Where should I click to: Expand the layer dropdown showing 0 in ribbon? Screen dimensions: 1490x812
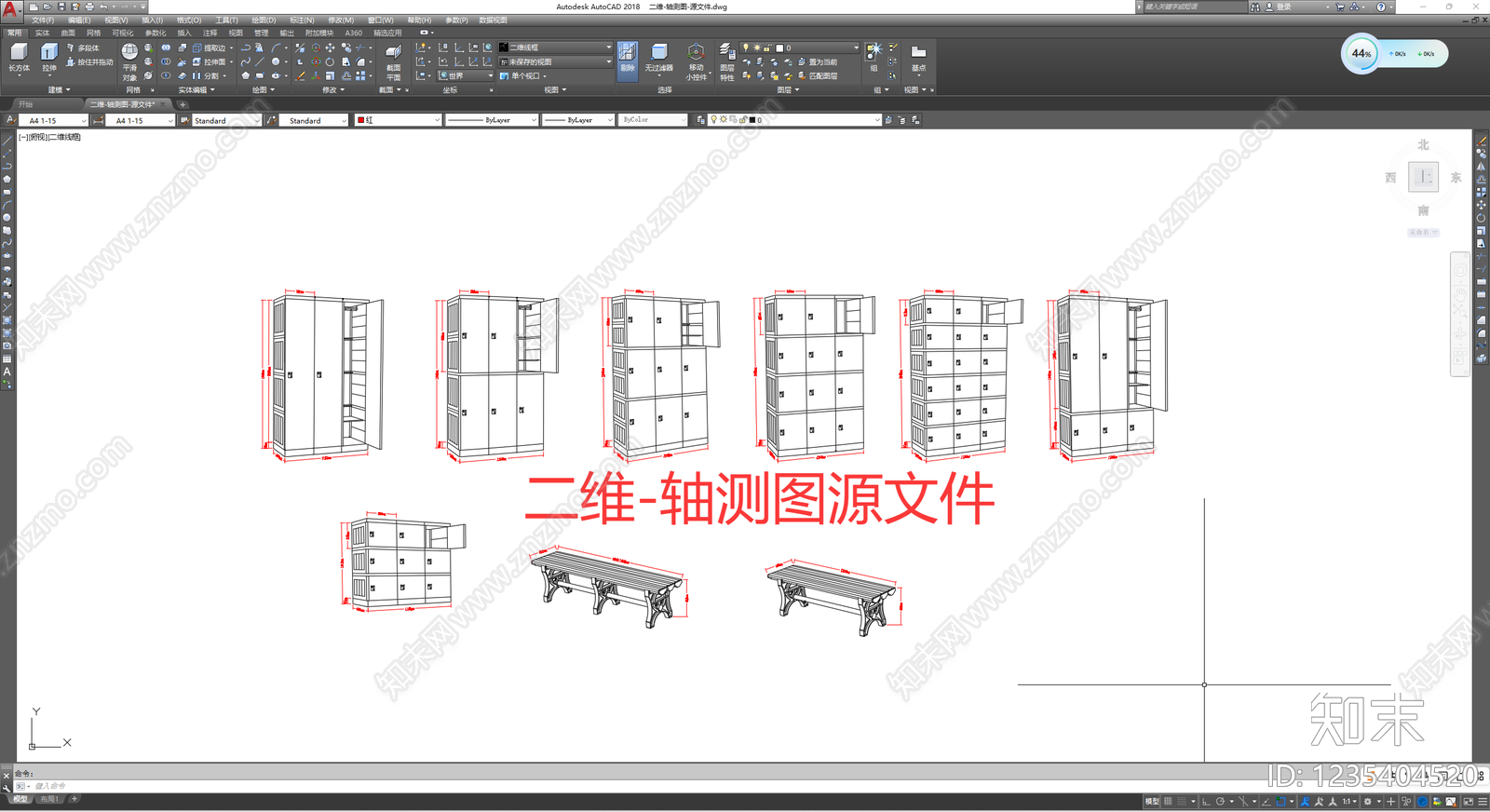click(x=800, y=47)
